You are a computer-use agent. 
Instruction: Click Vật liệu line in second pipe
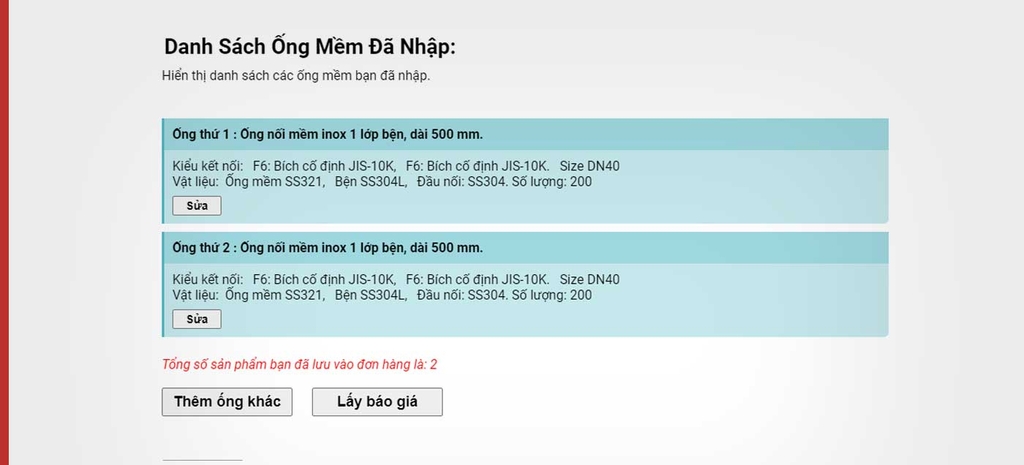point(382,295)
